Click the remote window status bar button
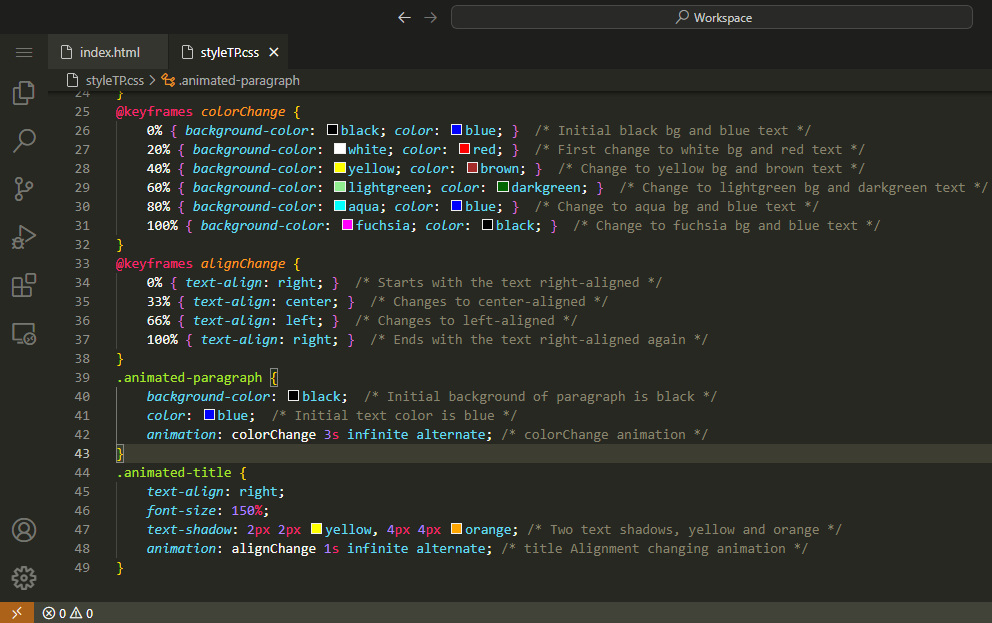 [x=16, y=613]
